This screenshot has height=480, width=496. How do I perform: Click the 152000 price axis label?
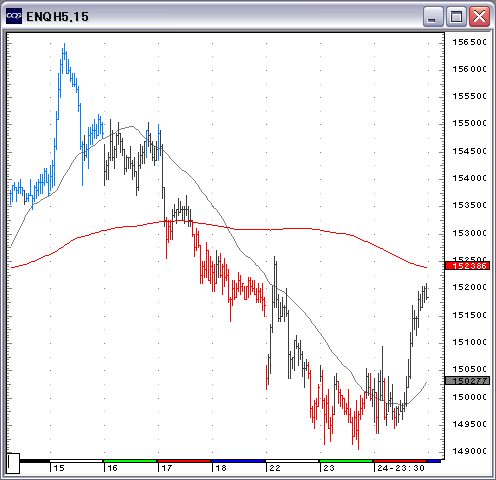click(x=469, y=287)
